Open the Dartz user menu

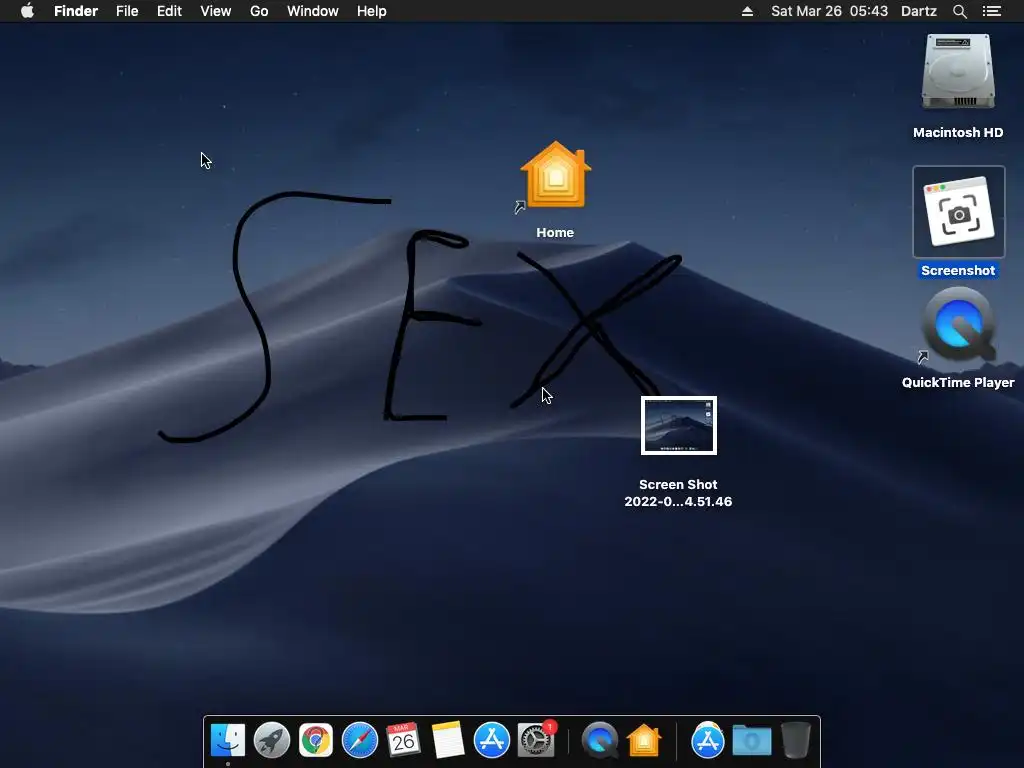919,11
